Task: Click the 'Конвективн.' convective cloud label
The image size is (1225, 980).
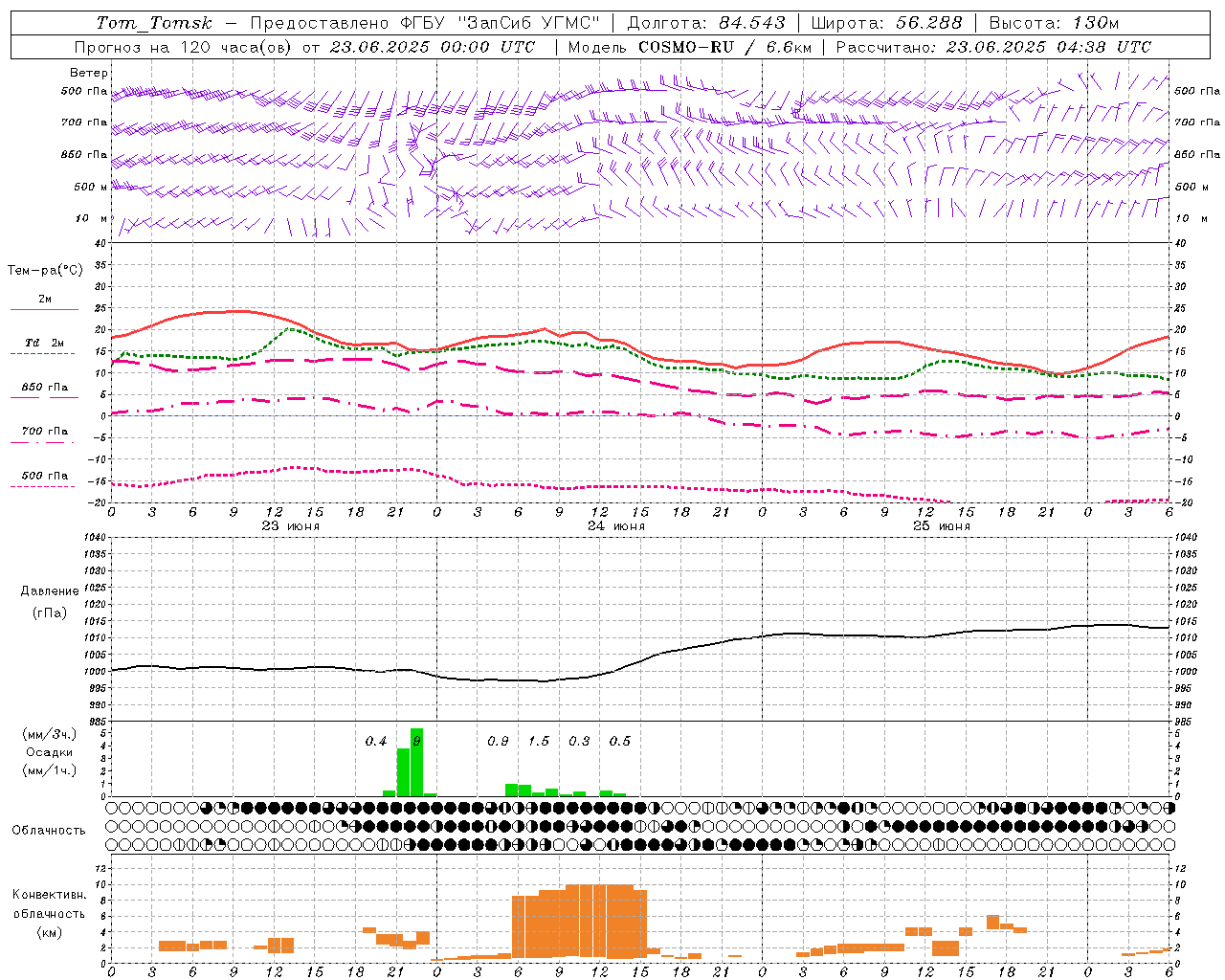Action: pos(49,895)
